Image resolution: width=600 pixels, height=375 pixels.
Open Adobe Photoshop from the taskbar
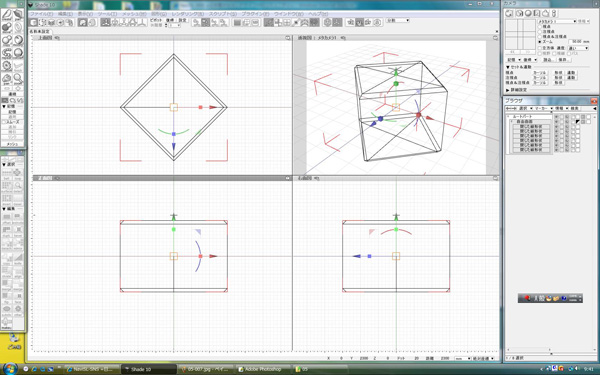[x=262, y=369]
